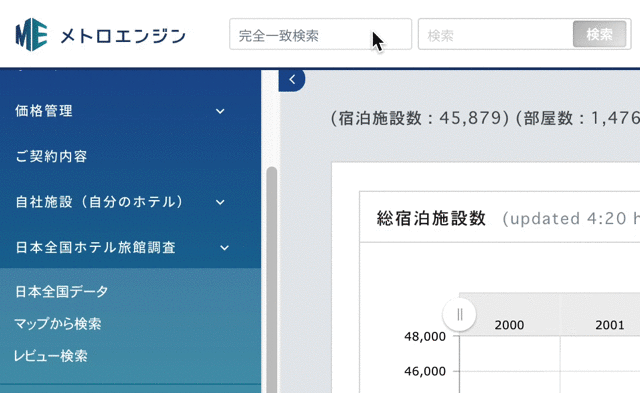Open the 価格管理 menu section
This screenshot has width=640, height=400.
(44, 111)
